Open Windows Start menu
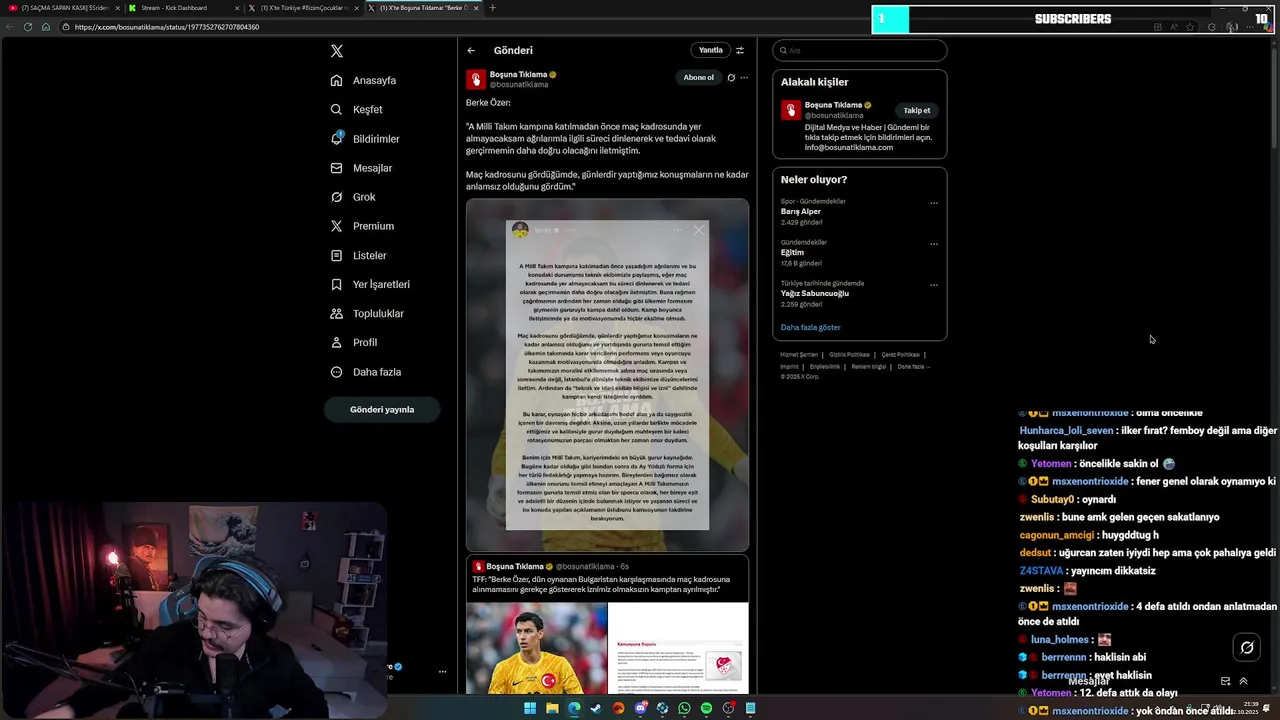This screenshot has width=1280, height=720. (x=530, y=709)
